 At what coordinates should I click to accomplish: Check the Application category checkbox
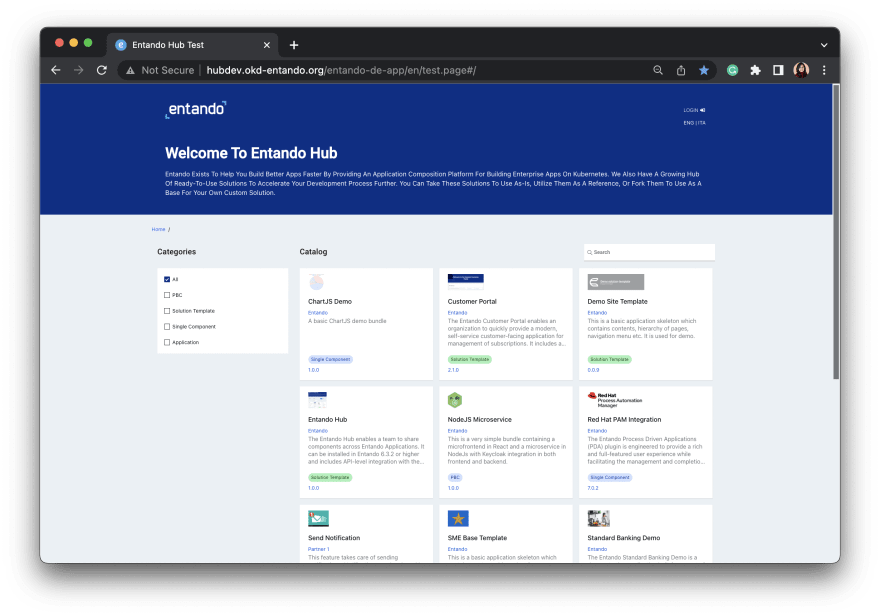167,342
